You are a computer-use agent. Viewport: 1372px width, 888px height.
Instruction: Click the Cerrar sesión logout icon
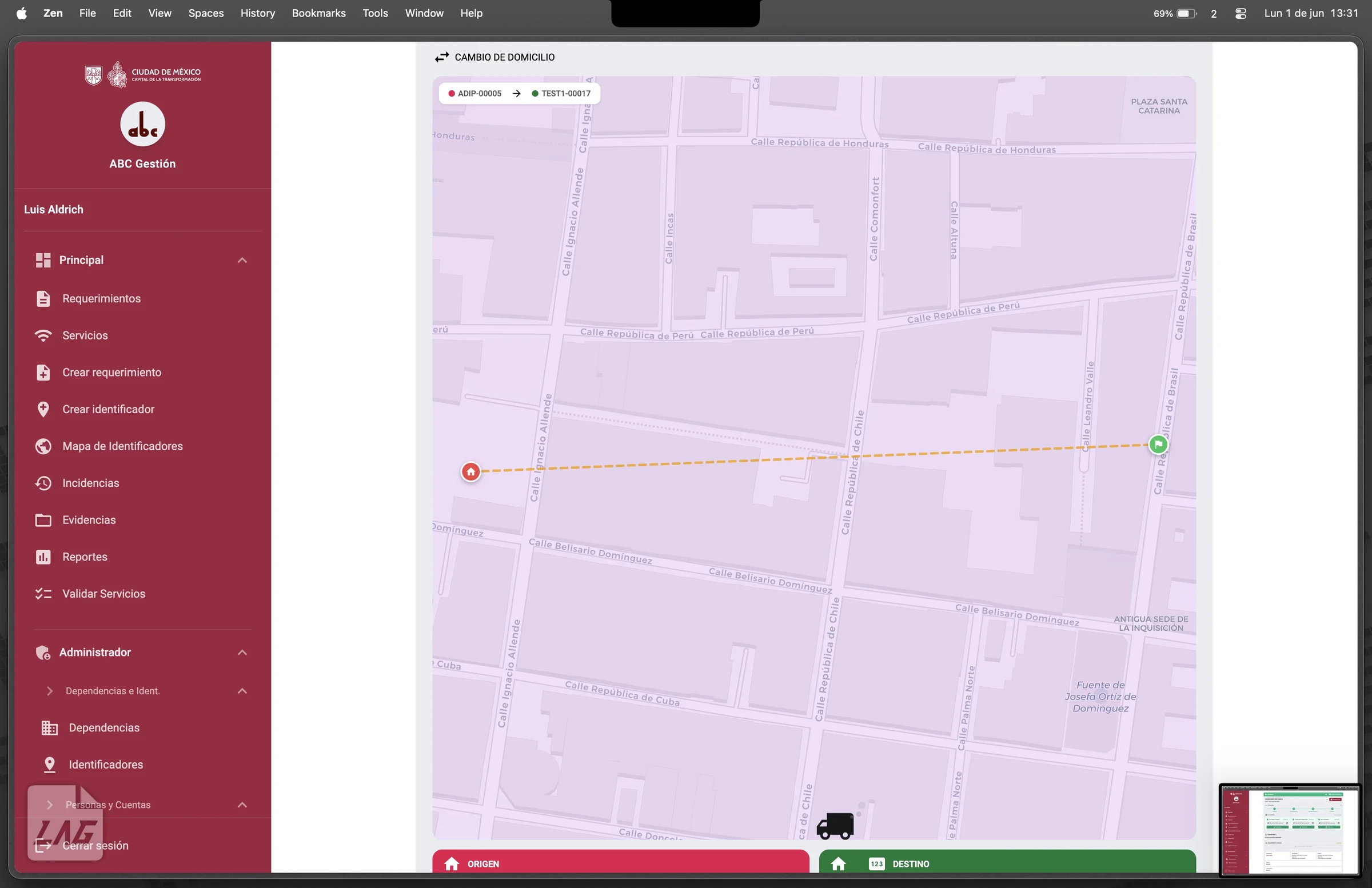coord(43,845)
